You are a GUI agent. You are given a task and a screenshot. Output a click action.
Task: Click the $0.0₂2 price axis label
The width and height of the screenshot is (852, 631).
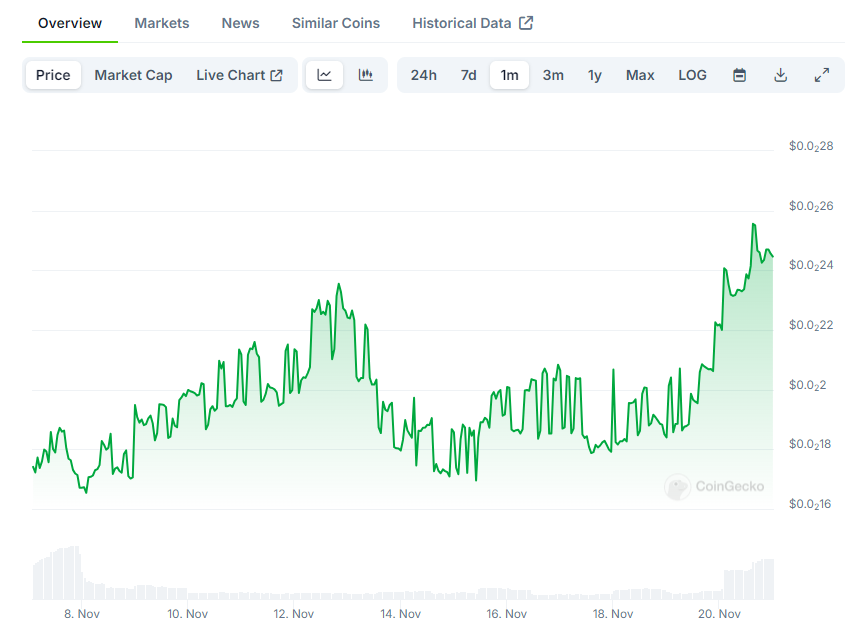tap(807, 385)
